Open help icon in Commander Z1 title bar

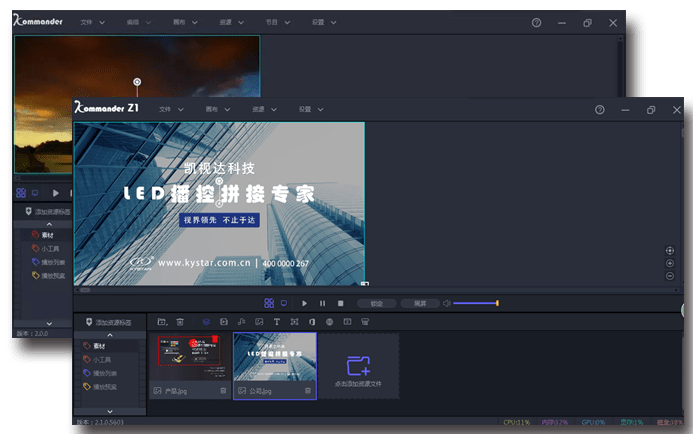click(x=599, y=109)
